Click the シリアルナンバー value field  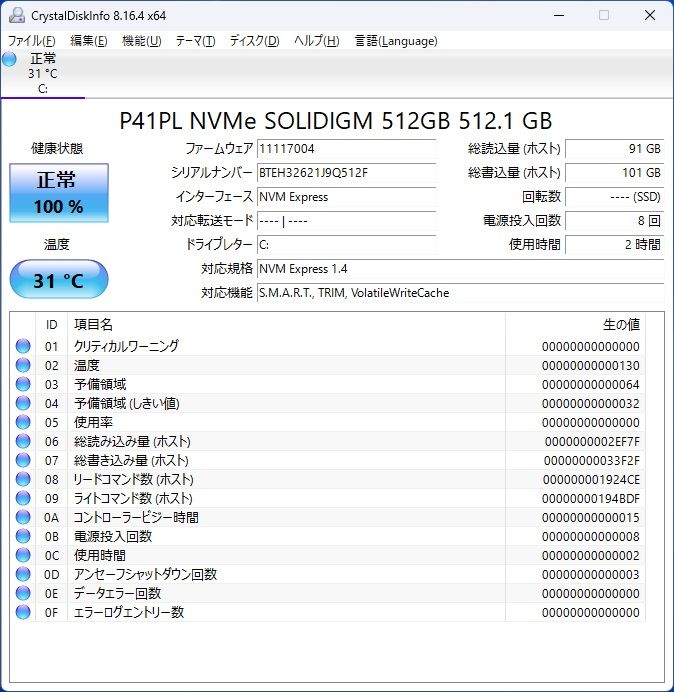345,173
